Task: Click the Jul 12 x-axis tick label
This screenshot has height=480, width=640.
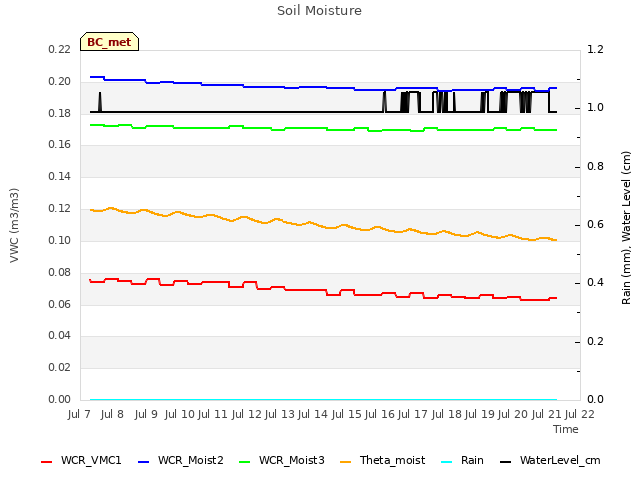Action: pyautogui.click(x=247, y=414)
